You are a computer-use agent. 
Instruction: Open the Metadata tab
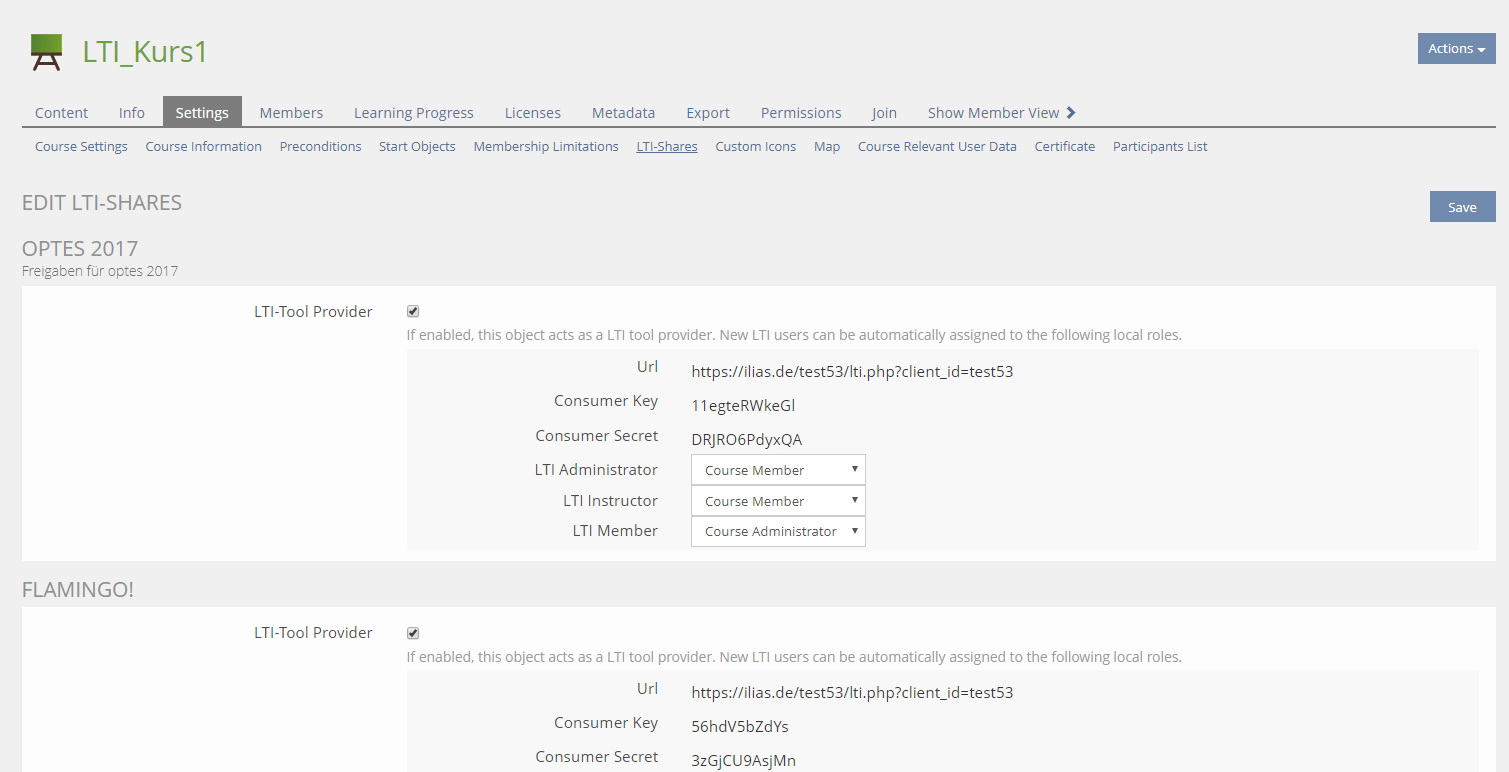point(623,113)
